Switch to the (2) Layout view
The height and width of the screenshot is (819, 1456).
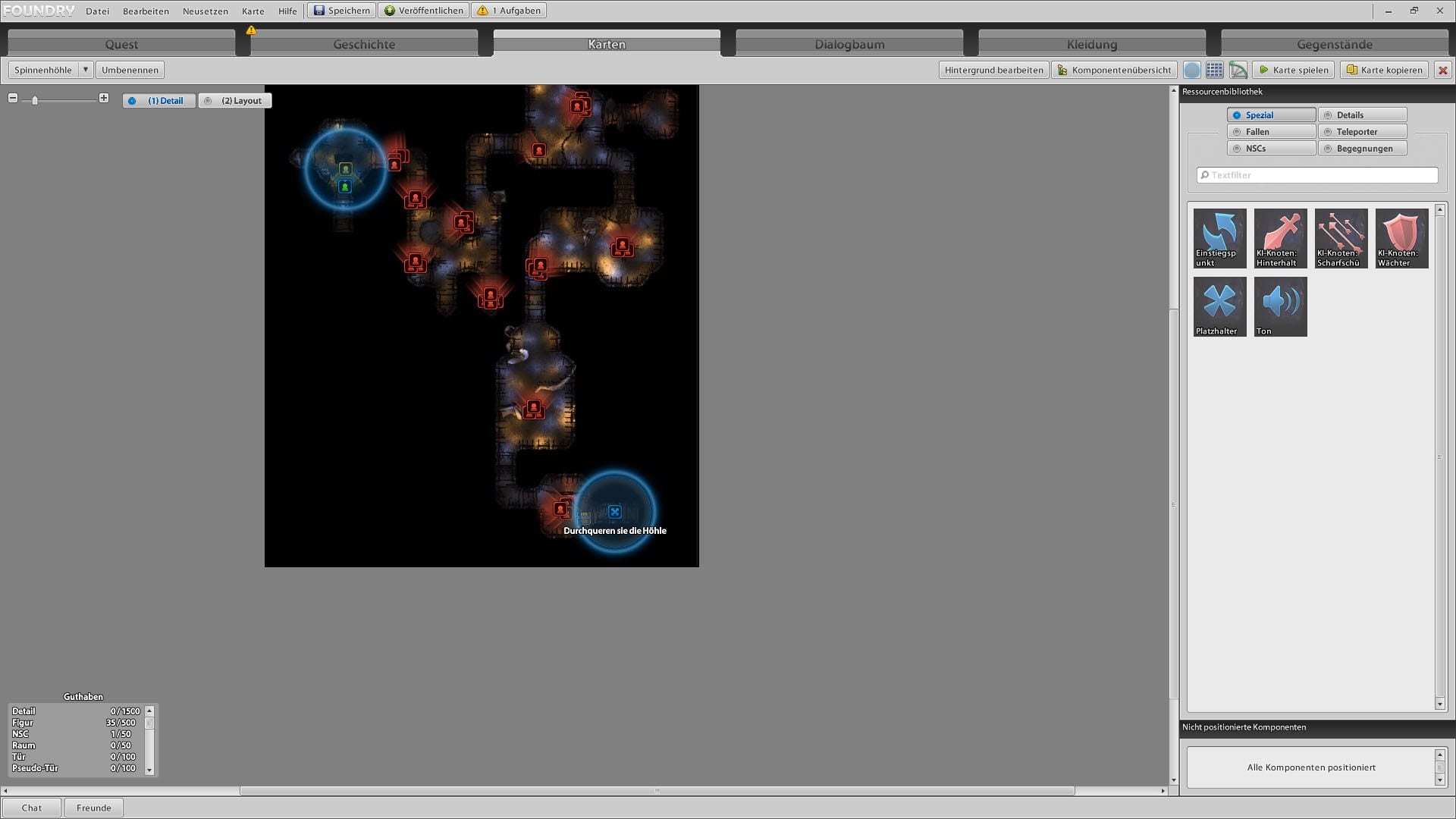235,101
